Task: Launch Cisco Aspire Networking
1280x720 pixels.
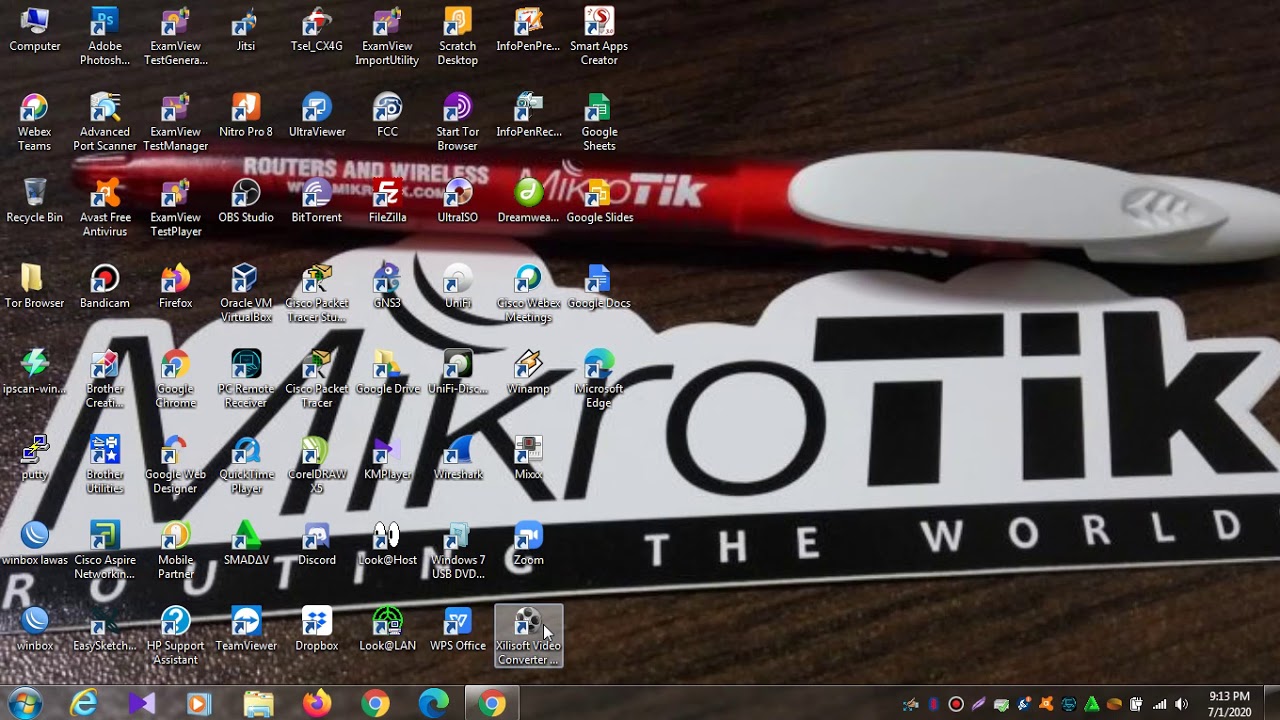Action: coord(105,549)
